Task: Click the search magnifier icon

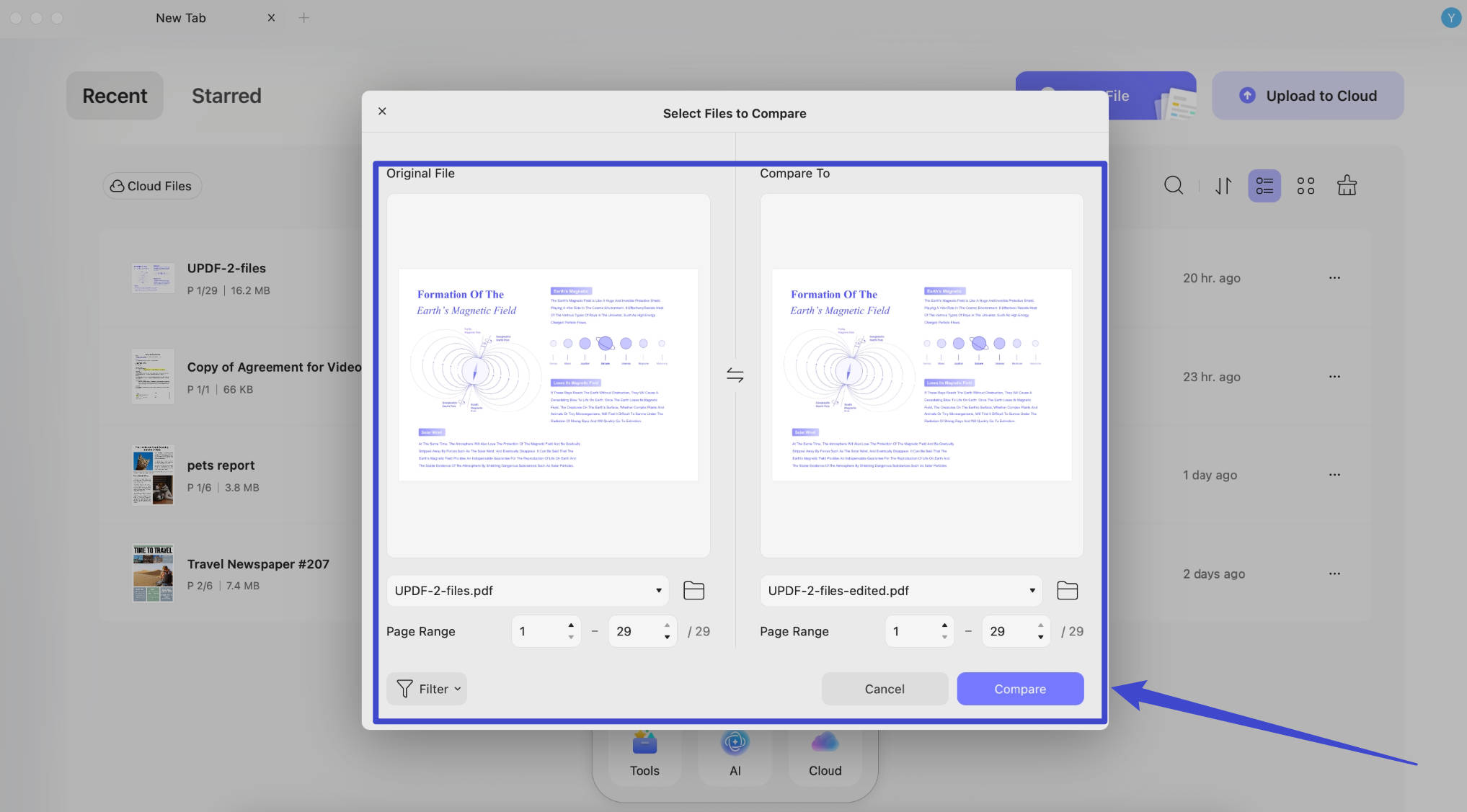Action: pyautogui.click(x=1174, y=186)
